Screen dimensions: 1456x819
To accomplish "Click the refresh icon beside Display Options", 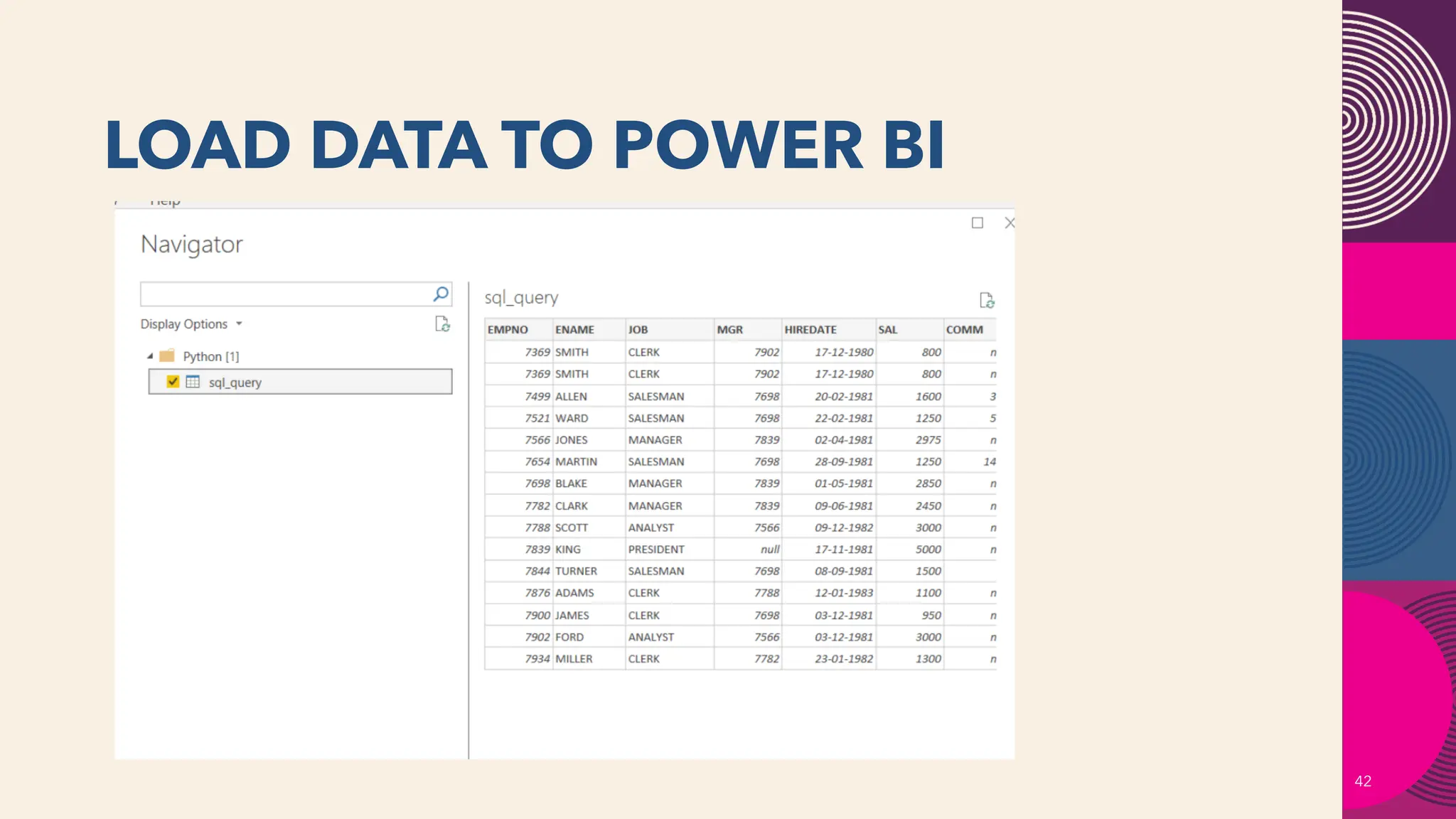I will 442,324.
